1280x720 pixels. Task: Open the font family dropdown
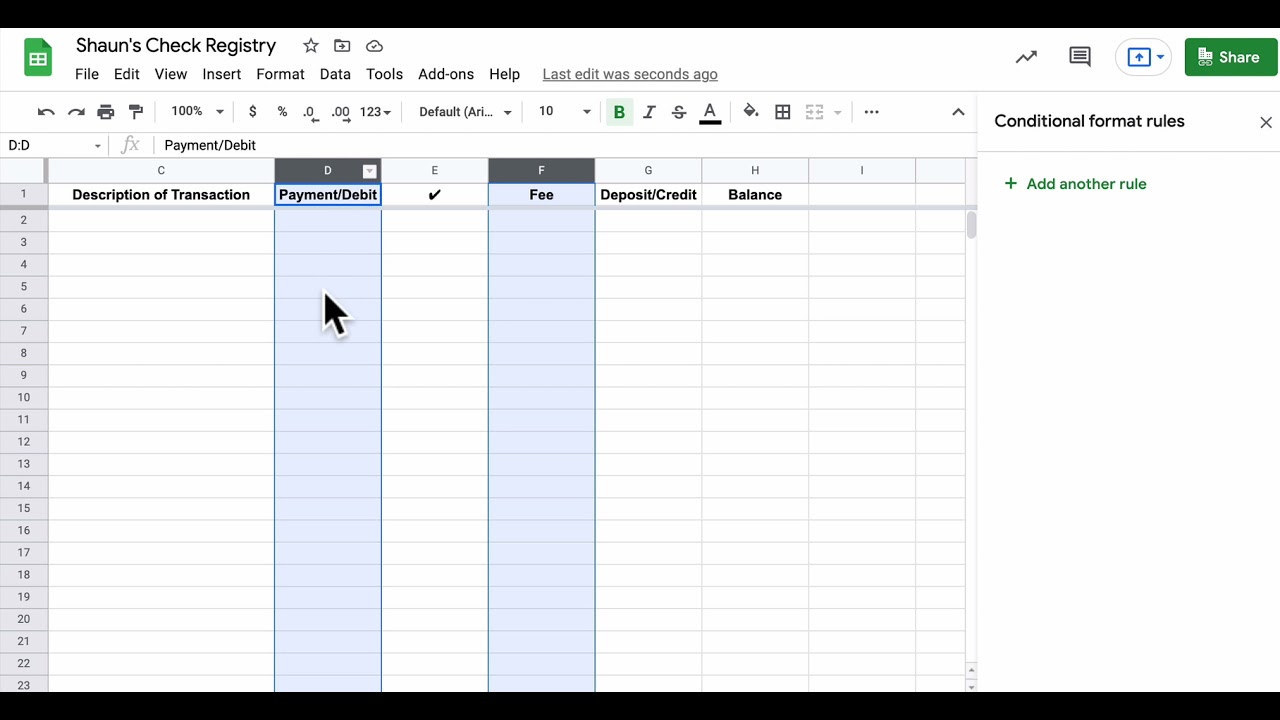point(465,112)
